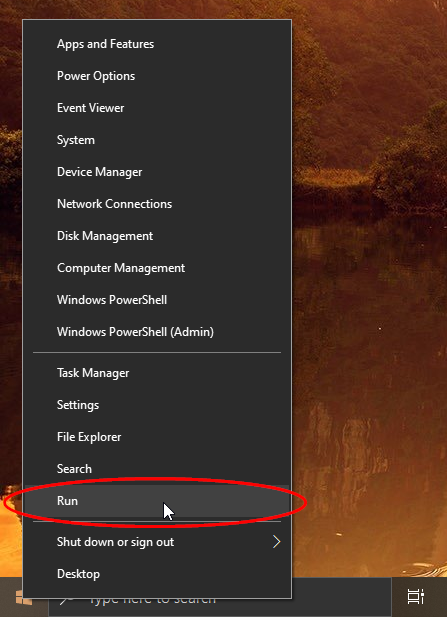Launch Event Viewer
Screen dimensions: 447x617
pyautogui.click(x=157, y=108)
